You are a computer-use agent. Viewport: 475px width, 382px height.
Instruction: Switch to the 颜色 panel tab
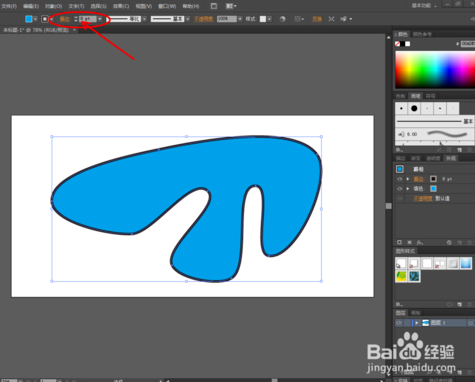tap(402, 34)
